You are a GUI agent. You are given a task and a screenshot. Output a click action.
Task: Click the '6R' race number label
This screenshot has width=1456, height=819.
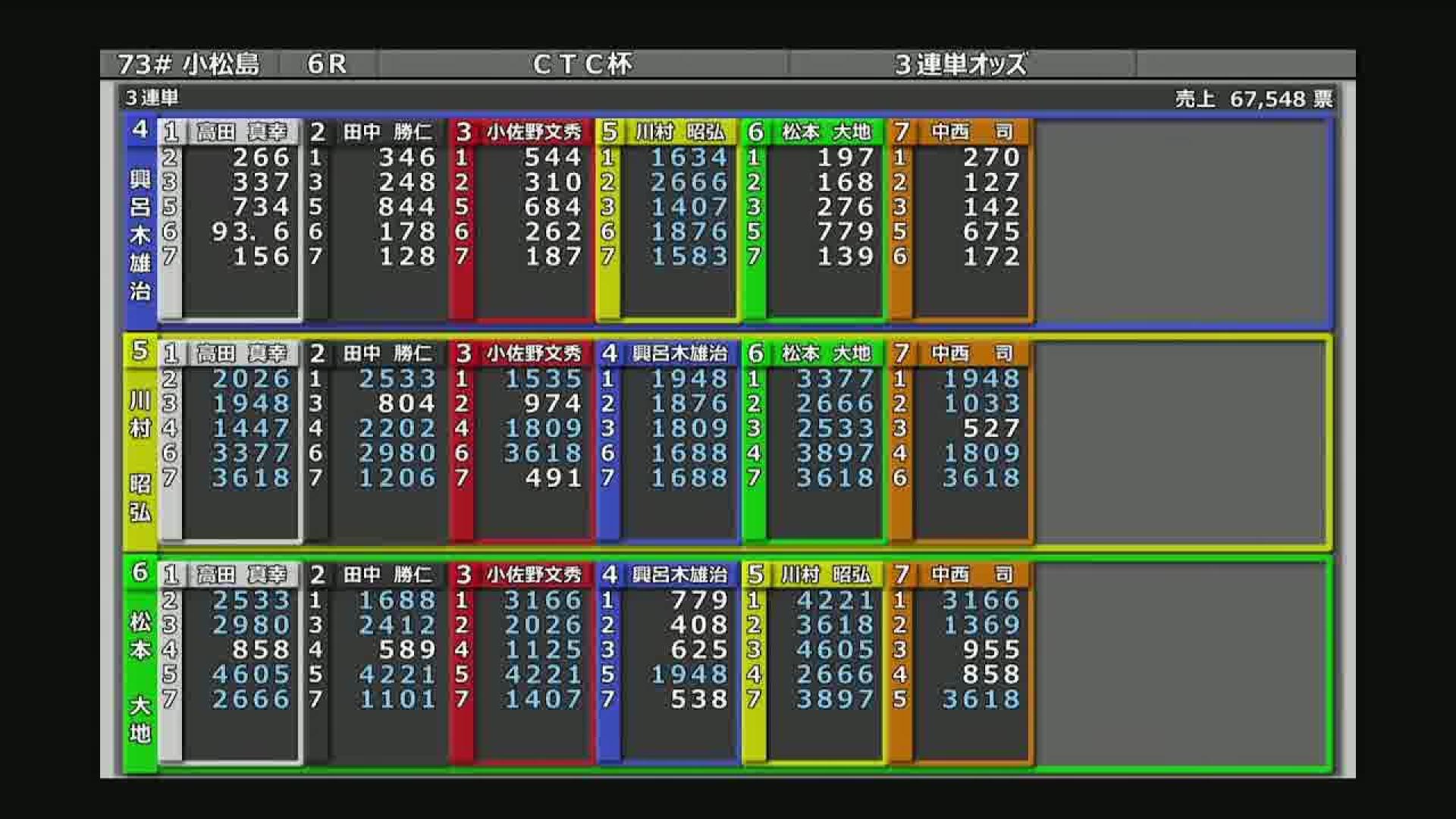(327, 64)
